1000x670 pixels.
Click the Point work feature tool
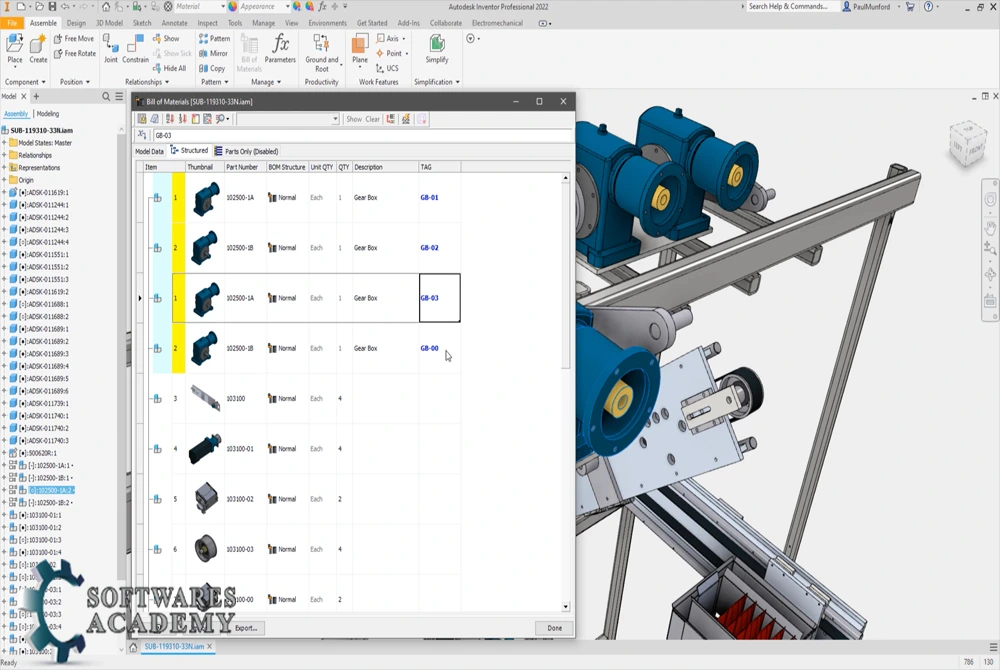tap(391, 54)
